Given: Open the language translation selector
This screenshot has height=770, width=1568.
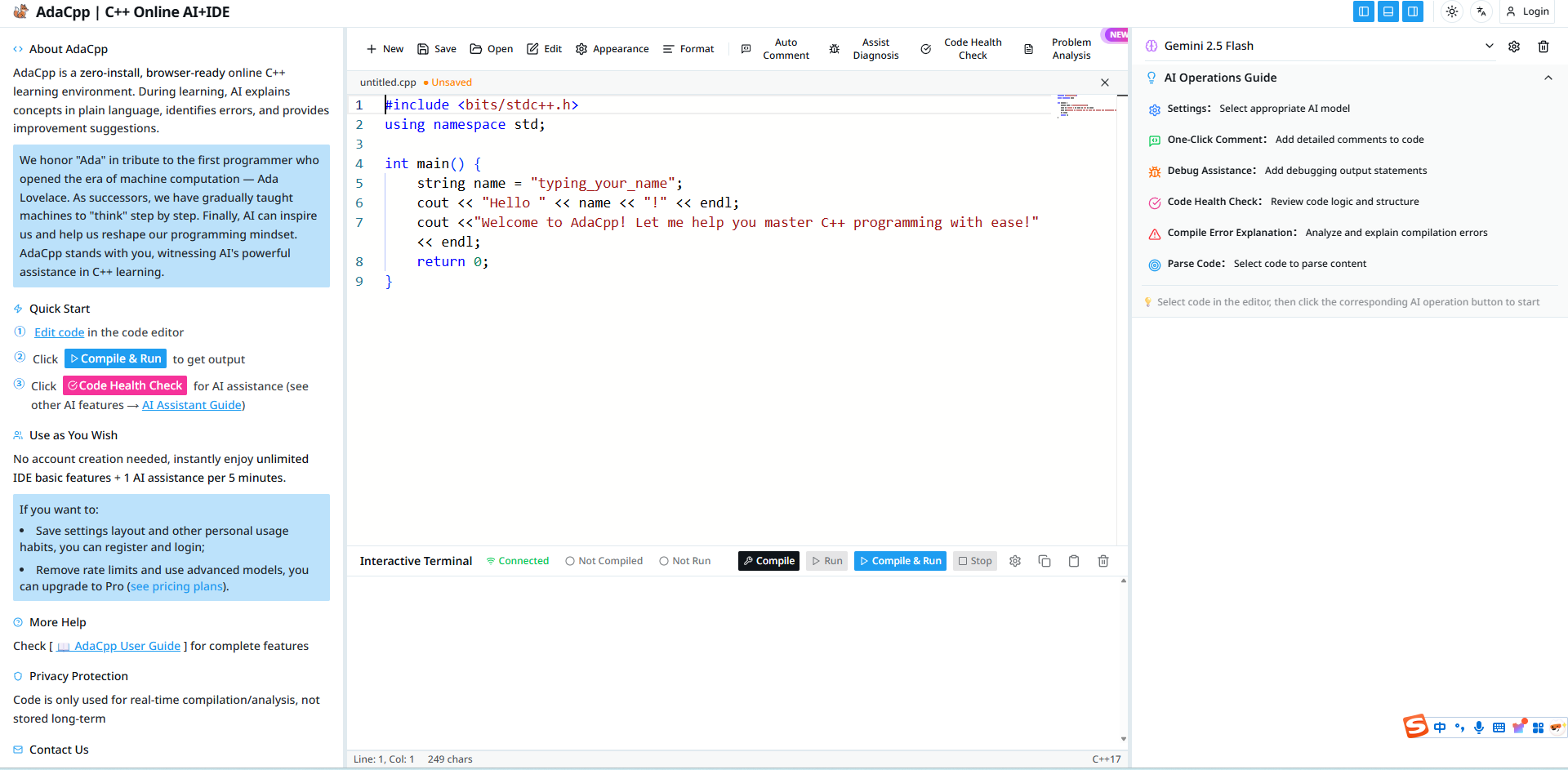Looking at the screenshot, I should point(1481,11).
